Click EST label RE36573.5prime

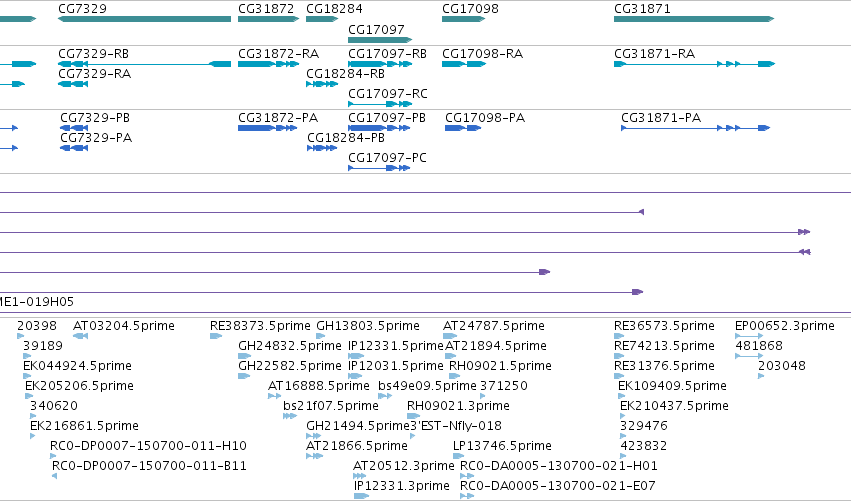point(664,326)
